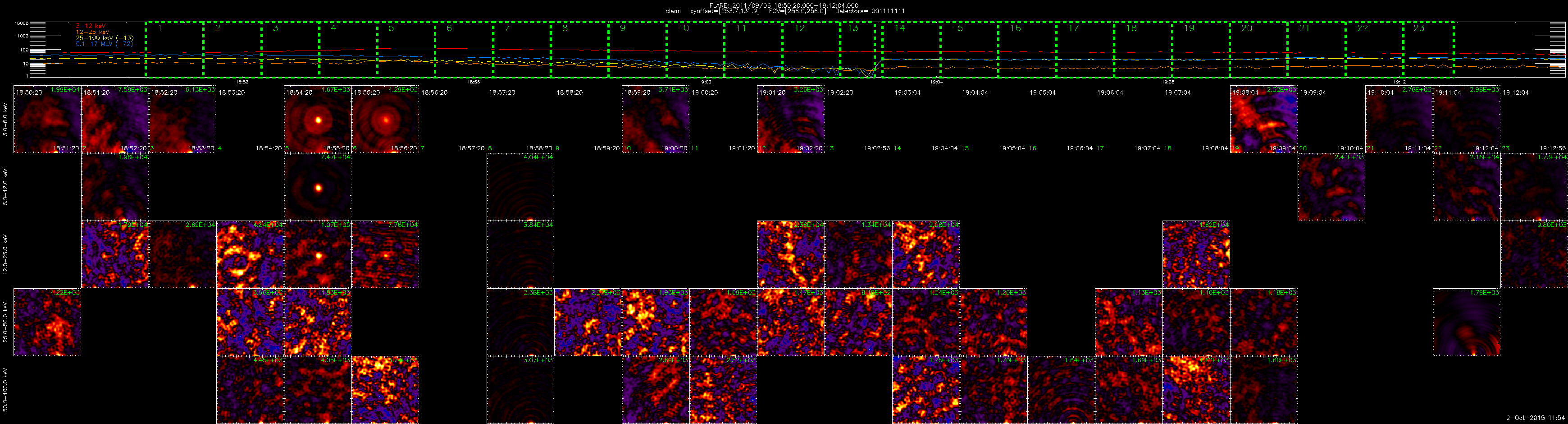Screen dimensions: 1568x424
Task: Click the 3.0-6.0 keV map at 19:01:20
Action: (791, 120)
